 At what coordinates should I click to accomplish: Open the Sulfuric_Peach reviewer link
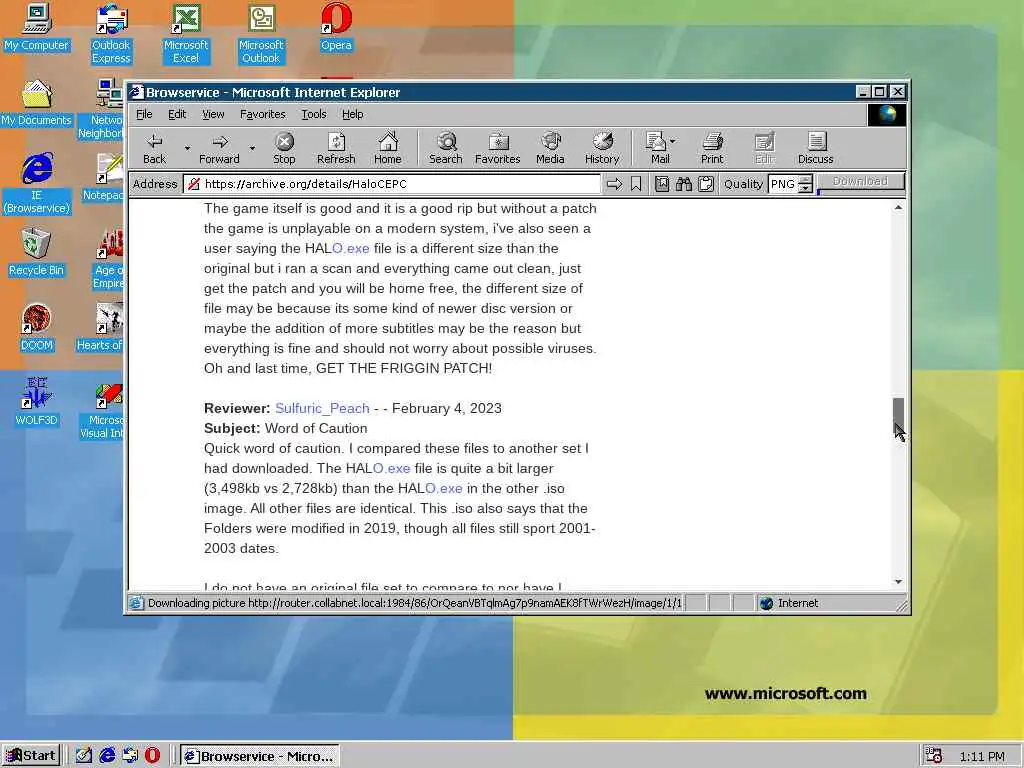click(322, 408)
